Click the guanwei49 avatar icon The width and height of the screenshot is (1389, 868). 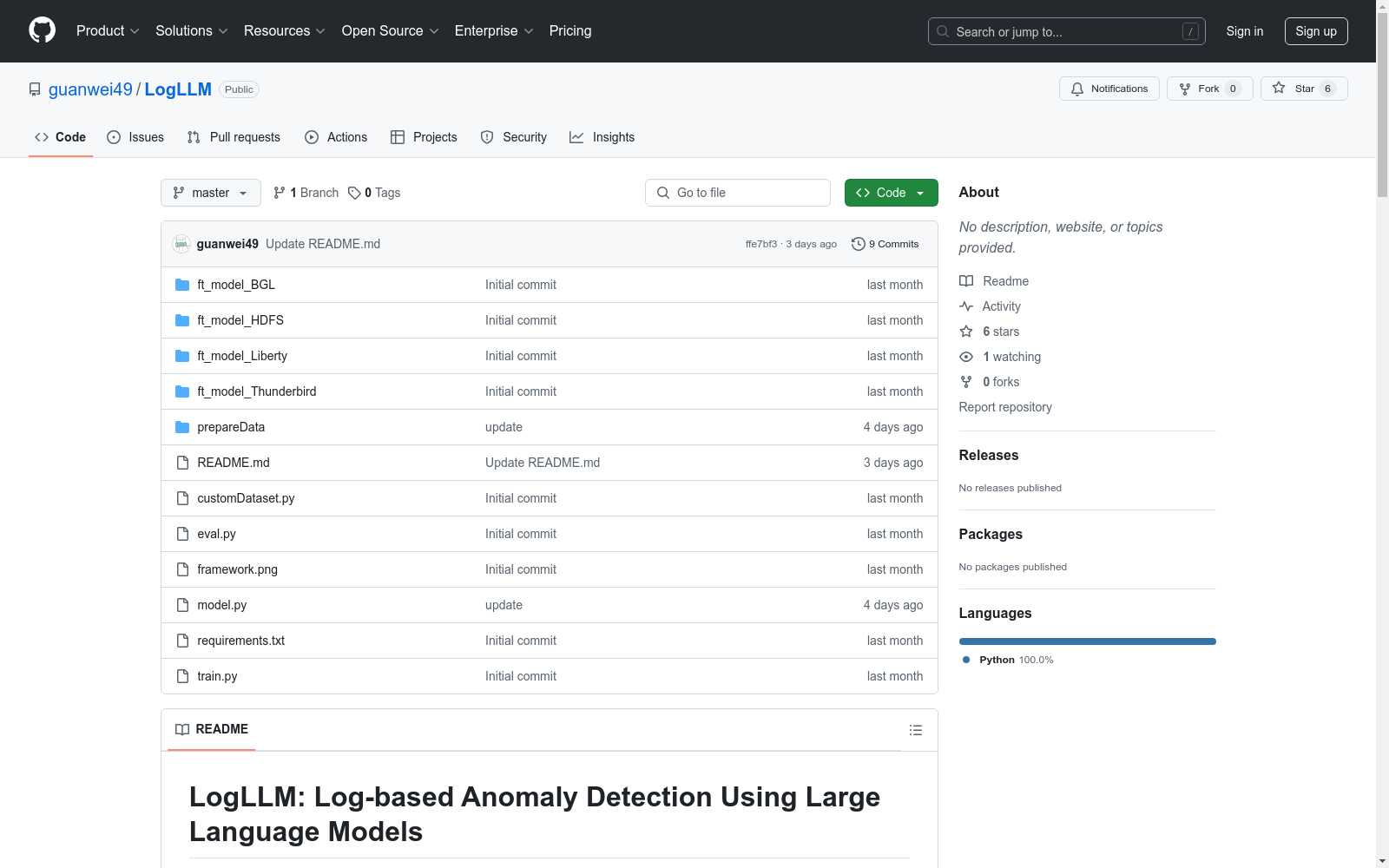pos(181,244)
